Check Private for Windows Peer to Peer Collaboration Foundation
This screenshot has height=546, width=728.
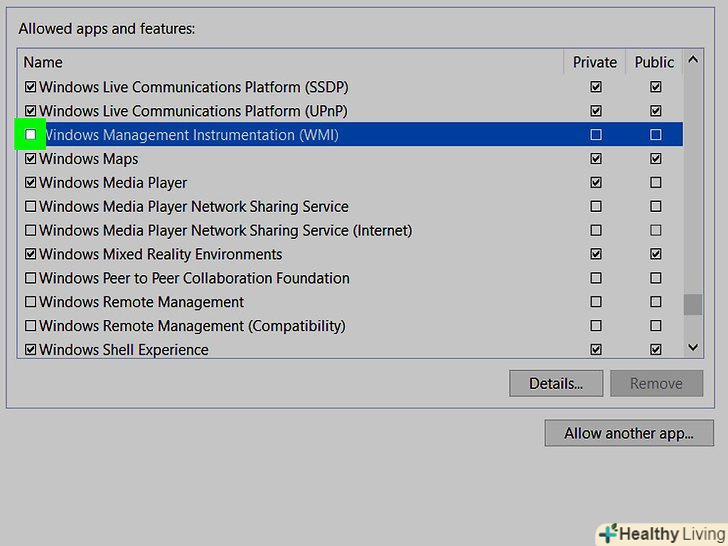coord(596,278)
